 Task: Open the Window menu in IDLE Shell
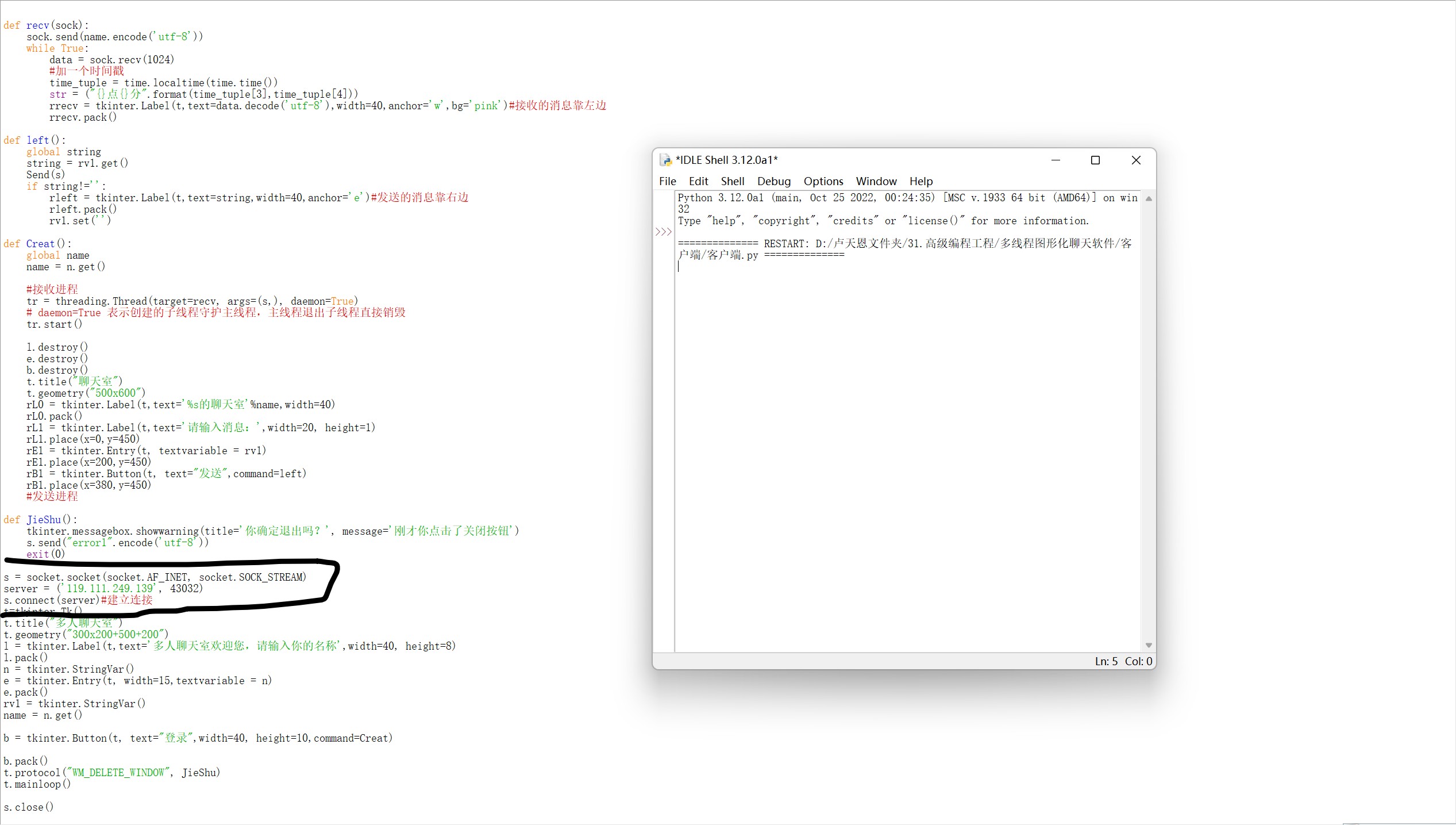click(876, 181)
